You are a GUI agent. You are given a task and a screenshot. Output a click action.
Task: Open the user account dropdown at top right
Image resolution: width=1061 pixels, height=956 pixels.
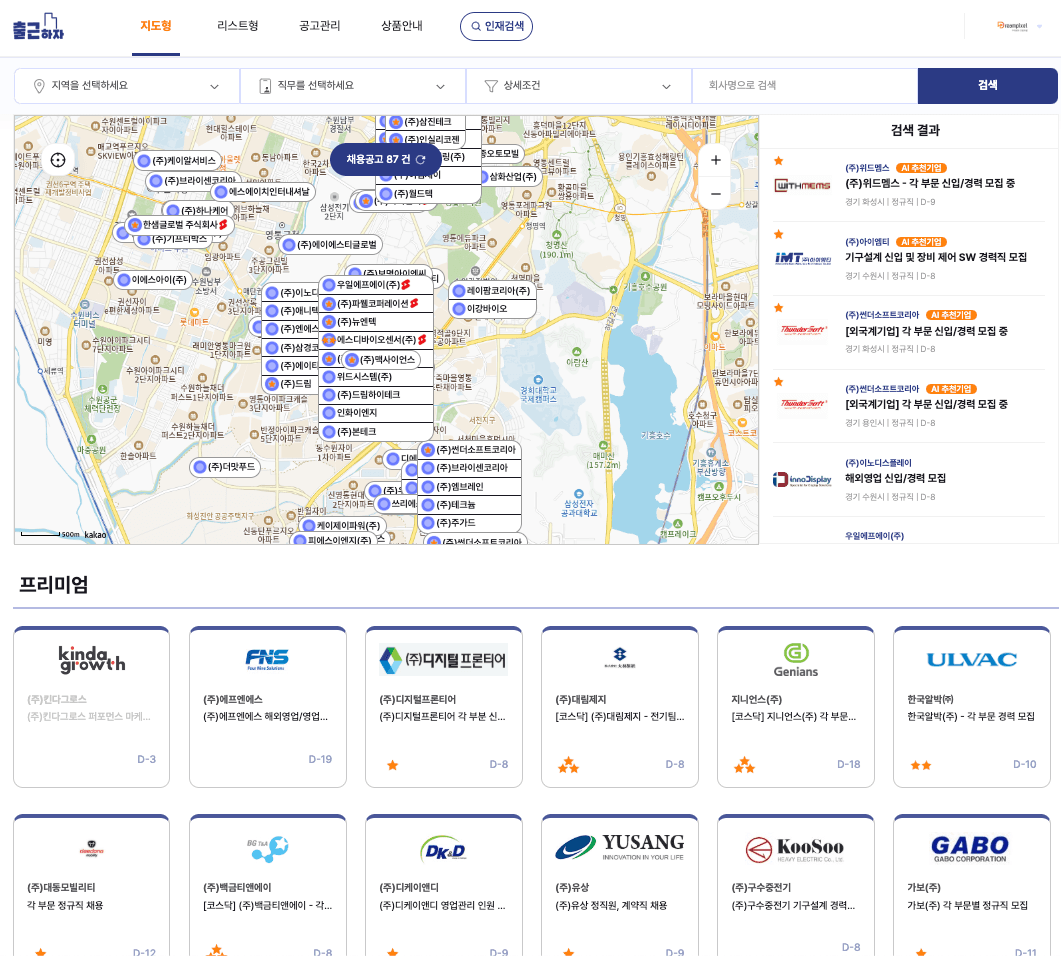[x=1018, y=26]
